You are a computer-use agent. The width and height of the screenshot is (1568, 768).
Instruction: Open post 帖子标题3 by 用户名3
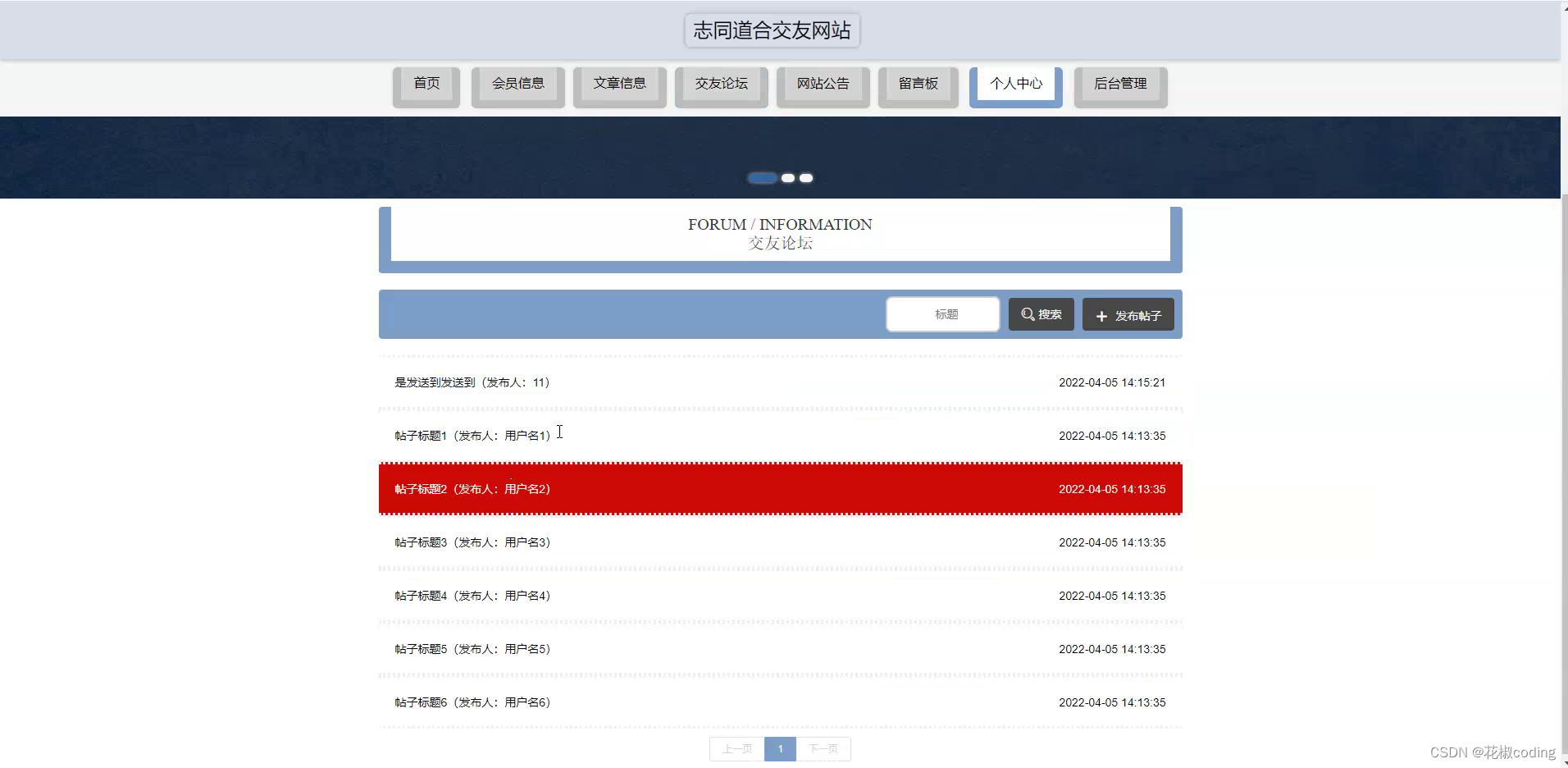coord(781,542)
